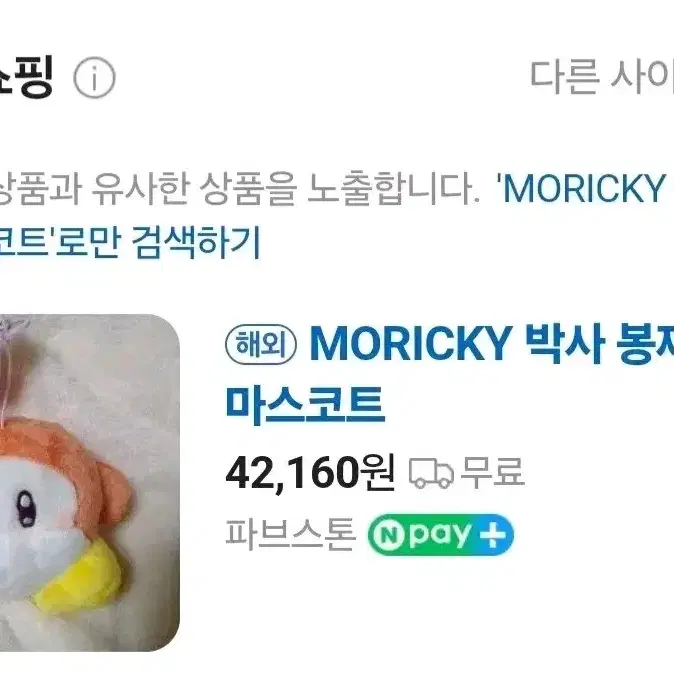Open the shopping info circle icon
Screen dimensions: 674x674
[x=94, y=78]
